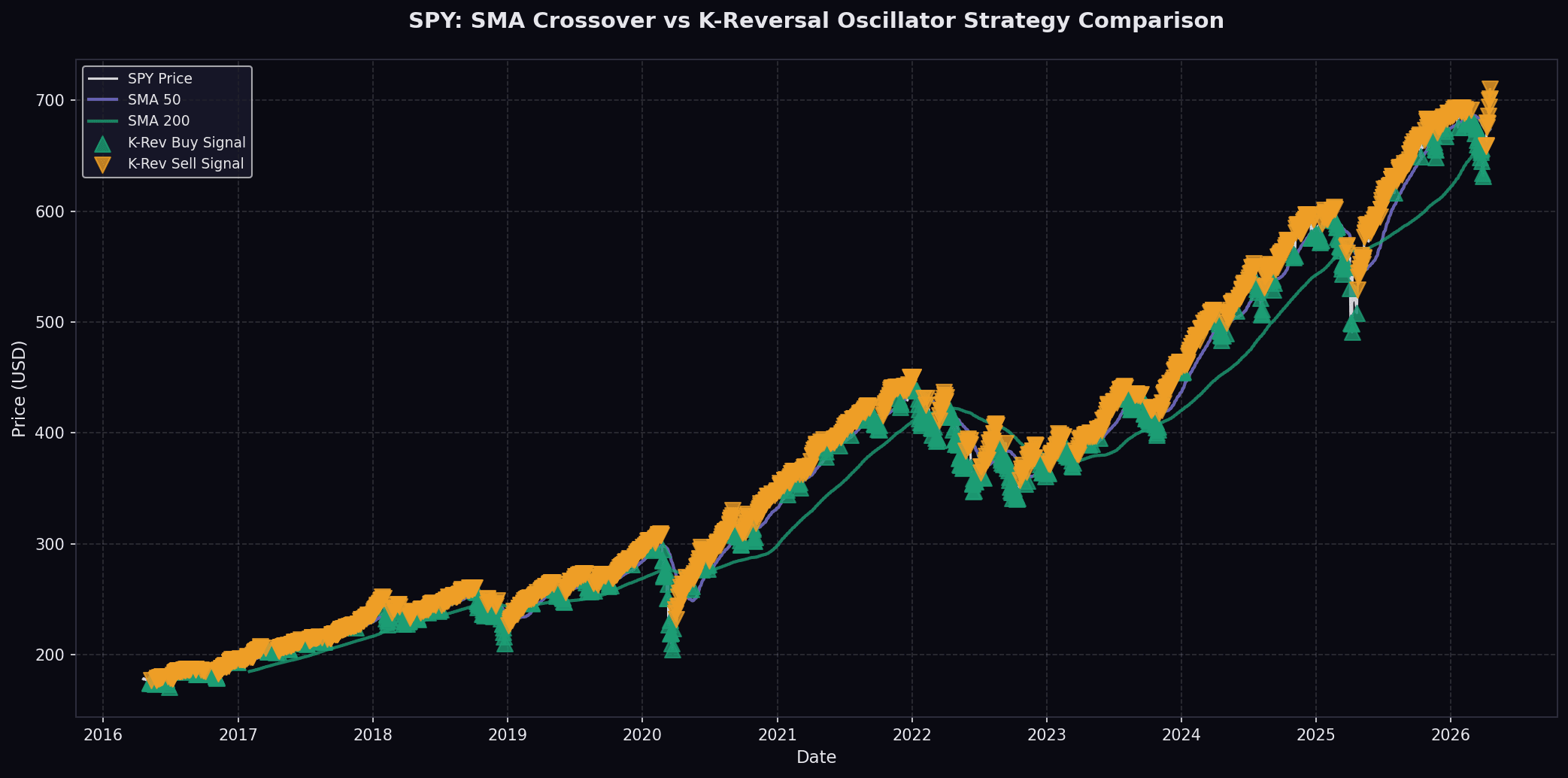Viewport: 1568px width, 778px height.
Task: Select the 2016 tick label on x-axis
Action: (103, 734)
